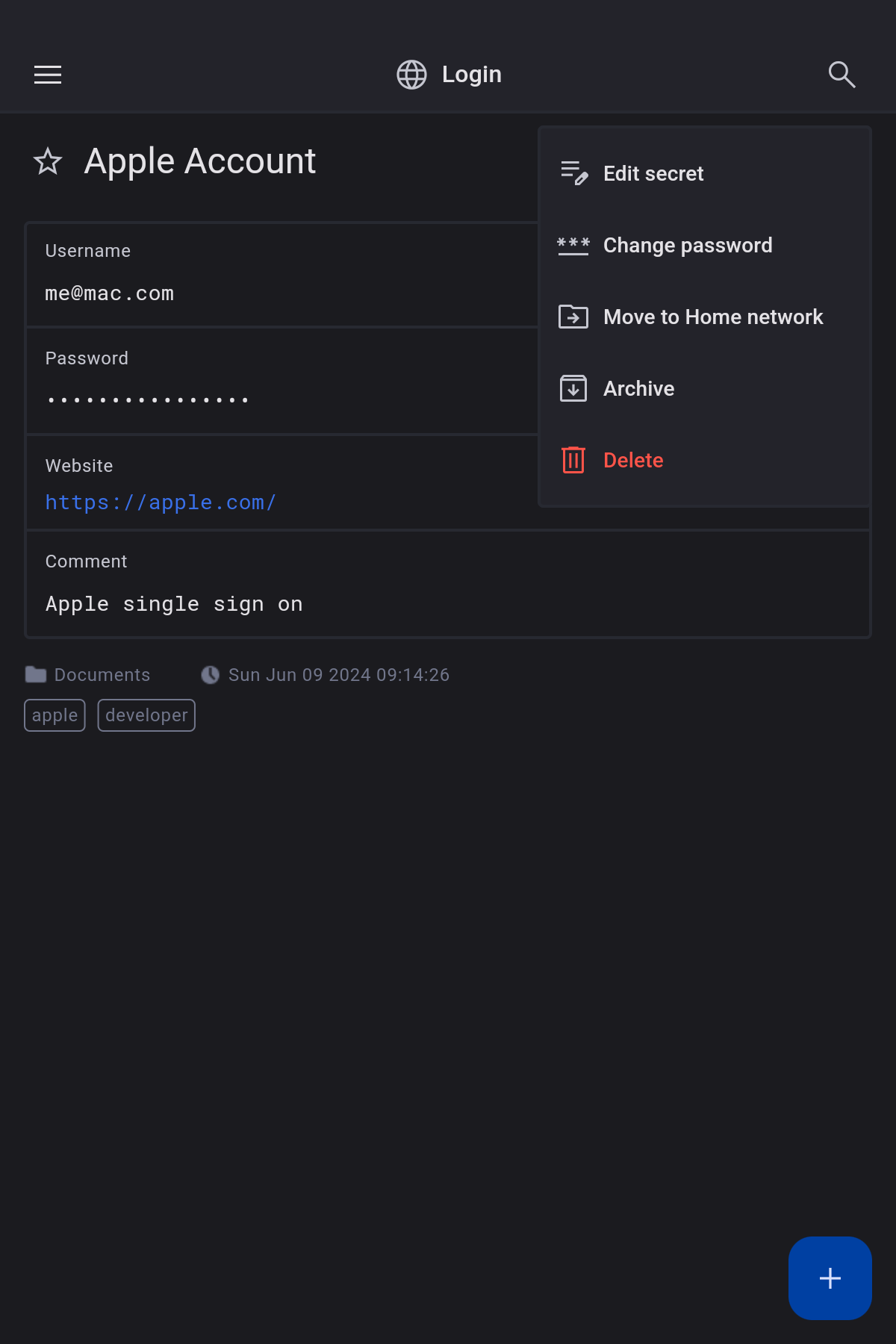Click the Documents folder label
The height and width of the screenshot is (1344, 896).
click(x=102, y=675)
